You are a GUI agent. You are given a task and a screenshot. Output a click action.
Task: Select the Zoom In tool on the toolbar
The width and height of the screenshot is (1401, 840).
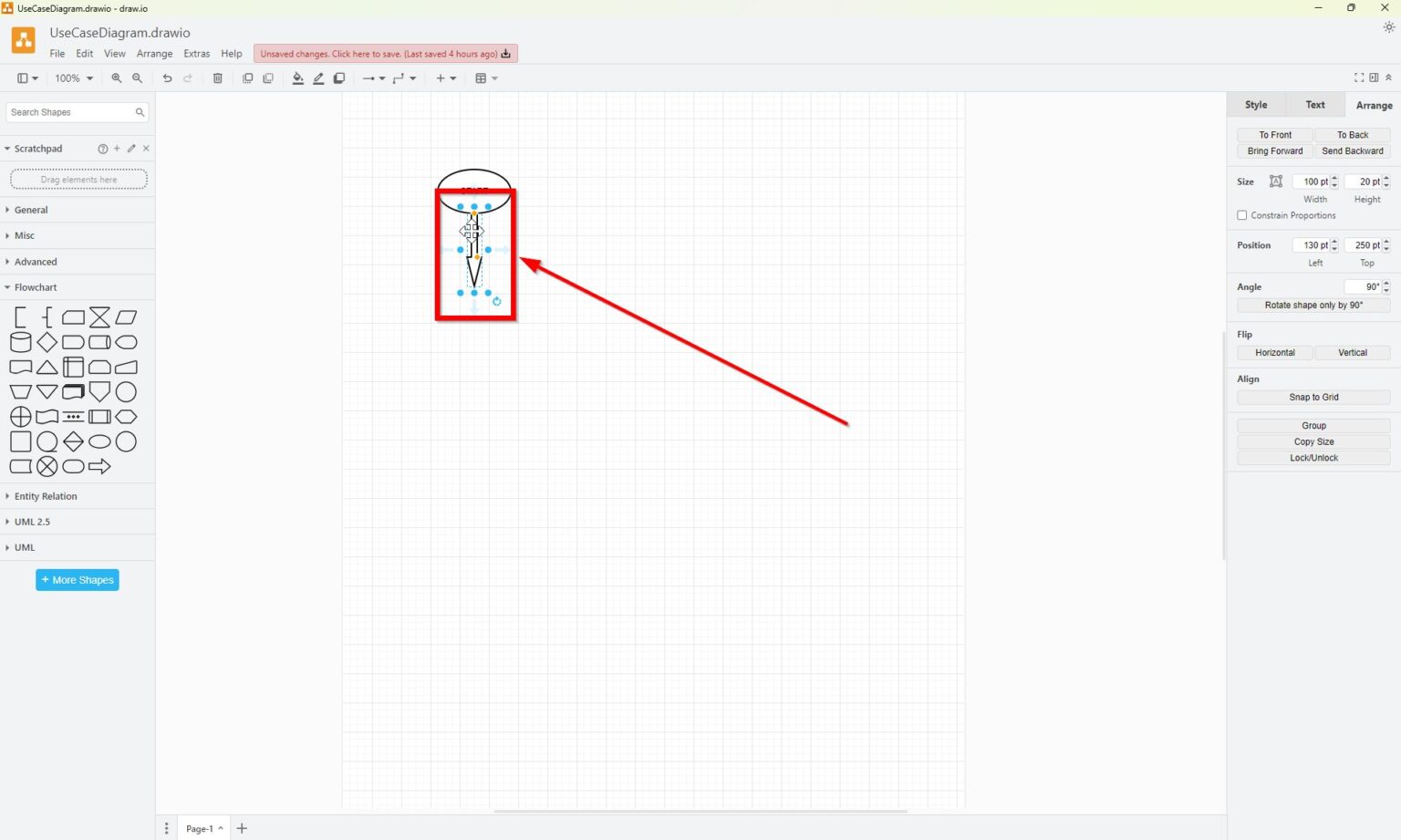[x=116, y=78]
